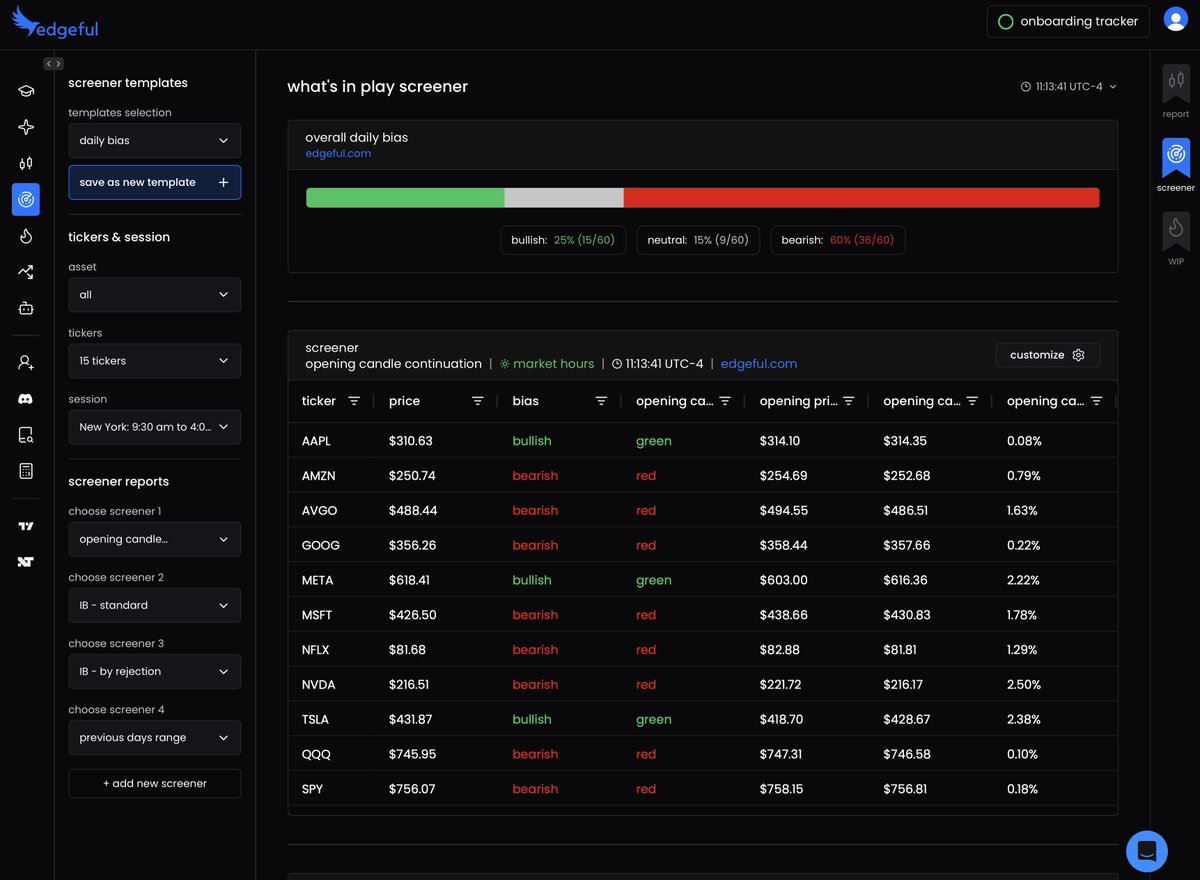Filter the bias column
1200x880 pixels.
point(601,401)
